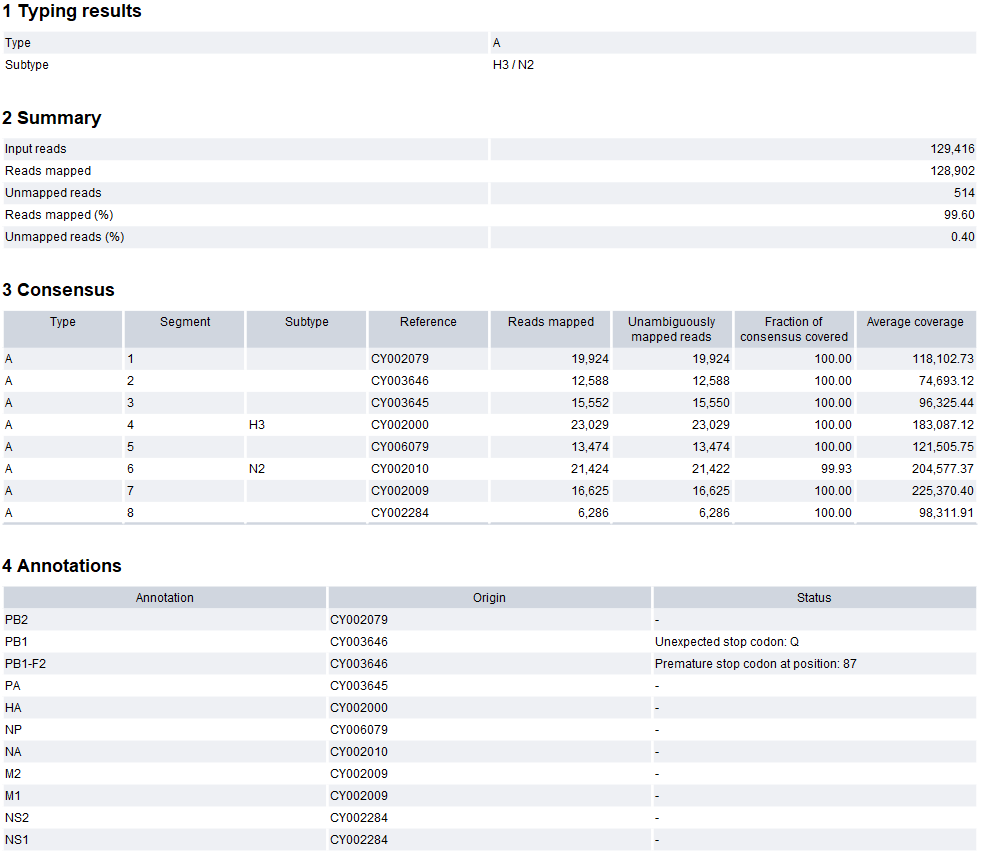Click 'Premature stop codon at position: 87'
Image resolution: width=982 pixels, height=856 pixels.
click(x=756, y=664)
